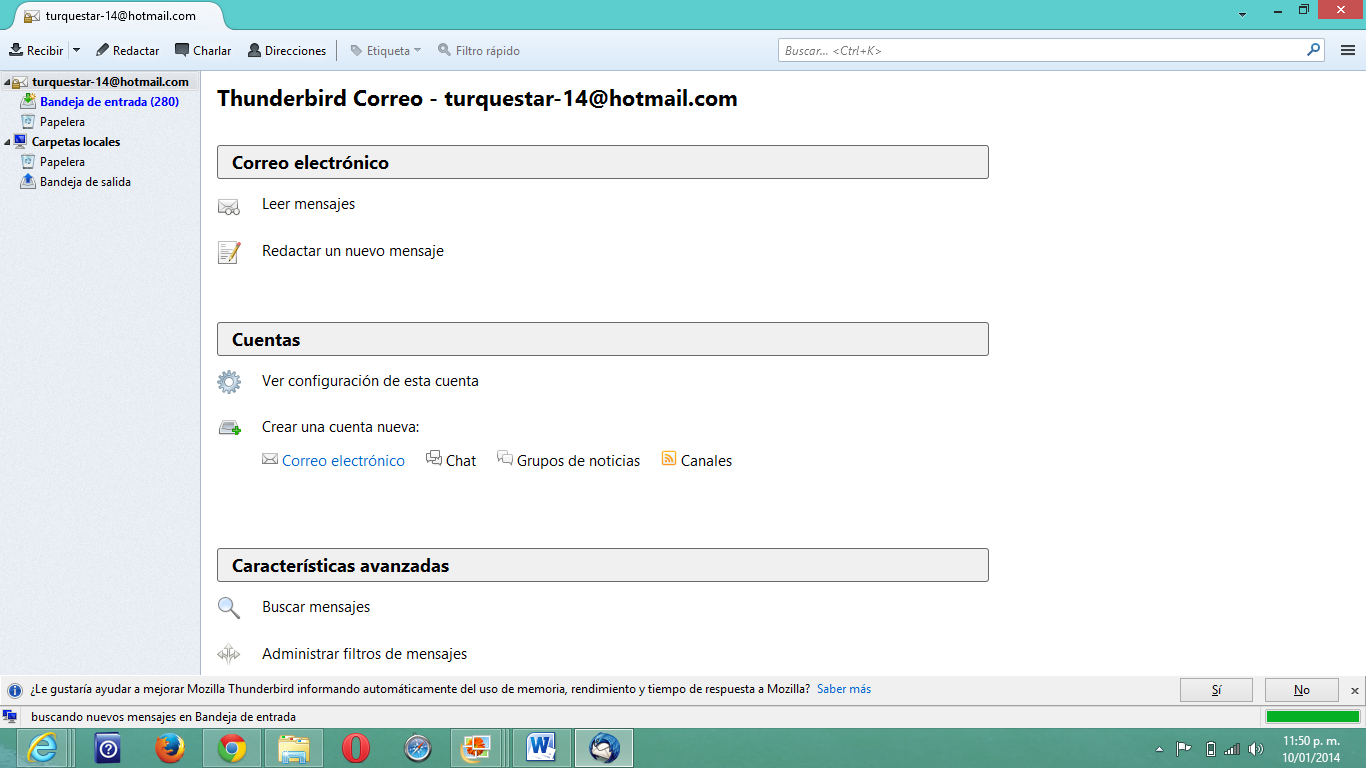
Task: Open the Etiqueta tag dropdown
Action: pyautogui.click(x=386, y=50)
